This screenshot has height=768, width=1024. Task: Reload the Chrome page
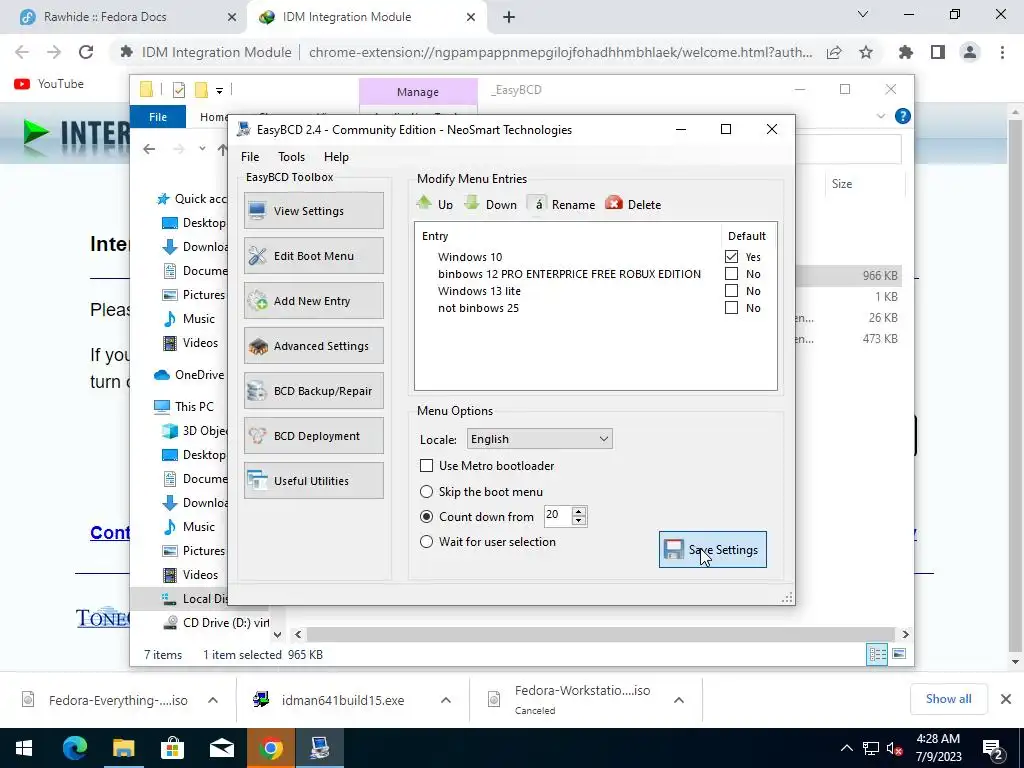coord(86,52)
